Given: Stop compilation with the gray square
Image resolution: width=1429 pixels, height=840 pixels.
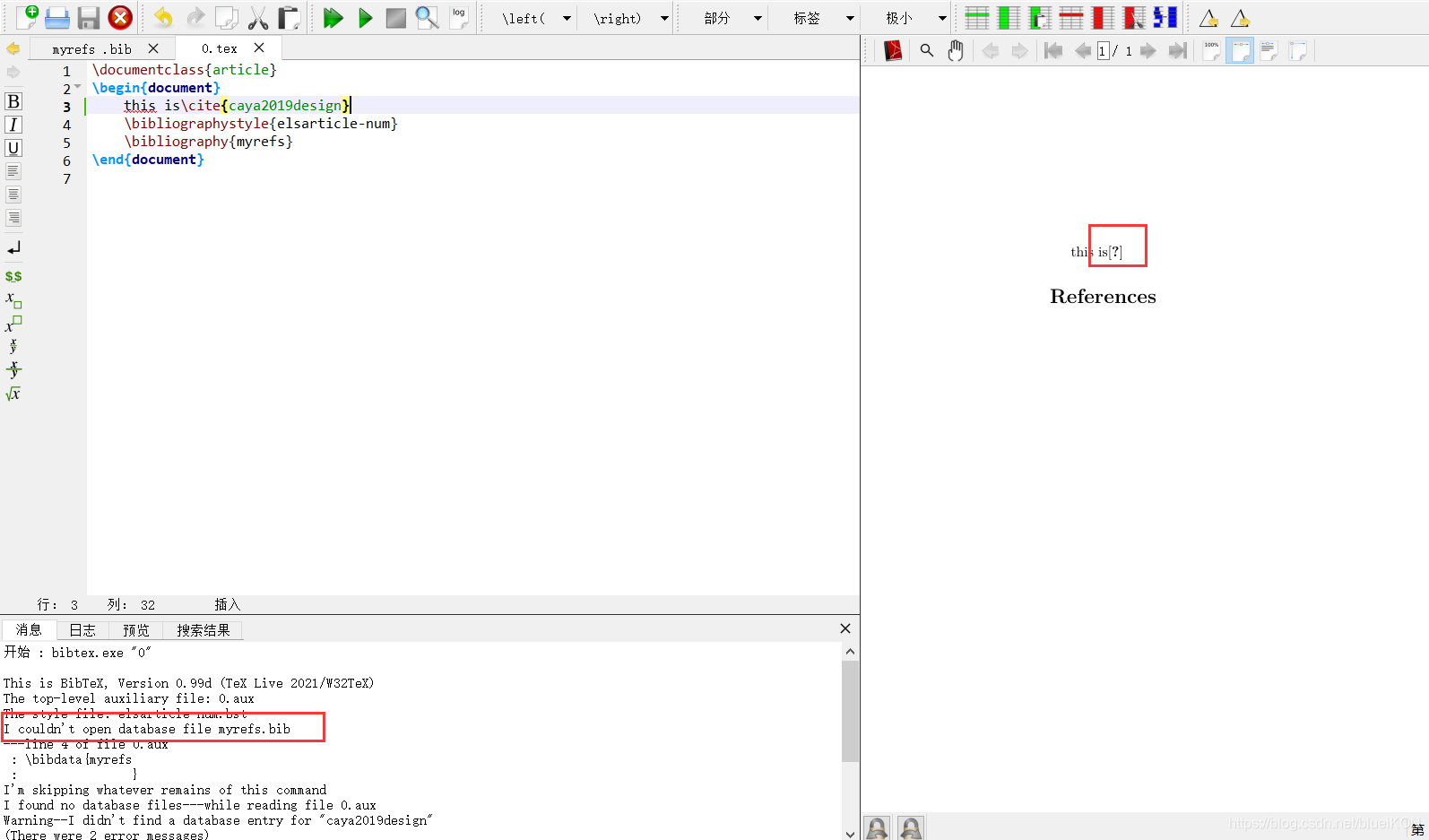Looking at the screenshot, I should pyautogui.click(x=395, y=17).
